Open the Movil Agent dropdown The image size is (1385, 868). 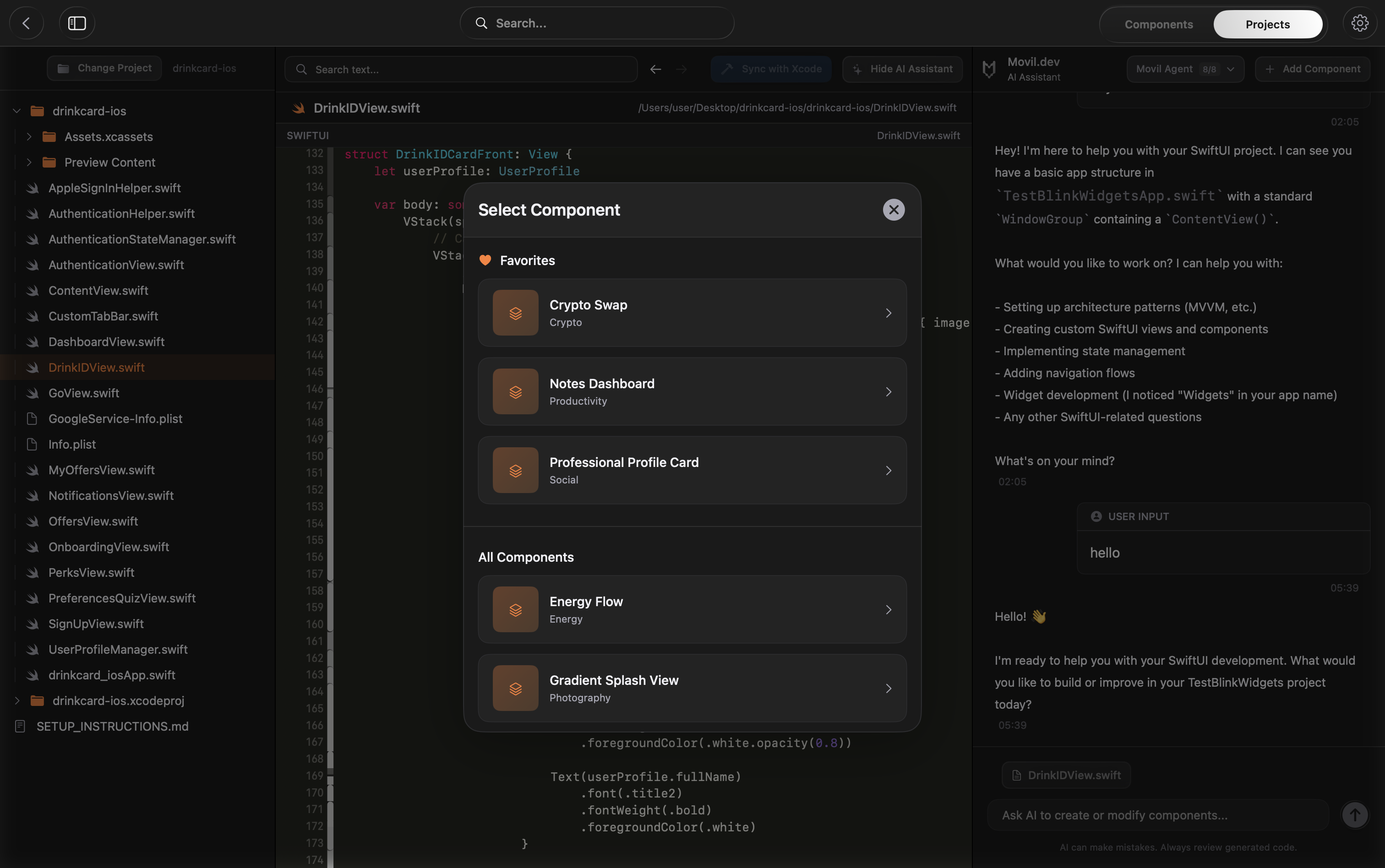point(1184,68)
